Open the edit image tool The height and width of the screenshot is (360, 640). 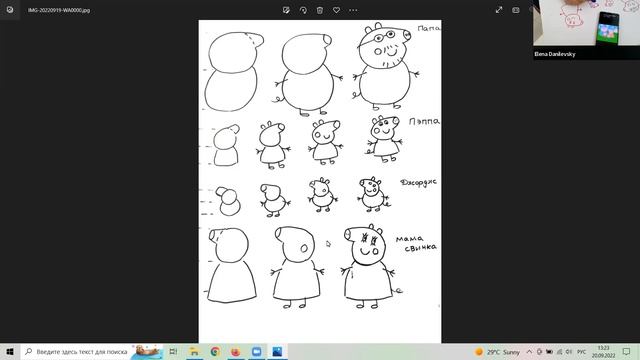(x=286, y=10)
